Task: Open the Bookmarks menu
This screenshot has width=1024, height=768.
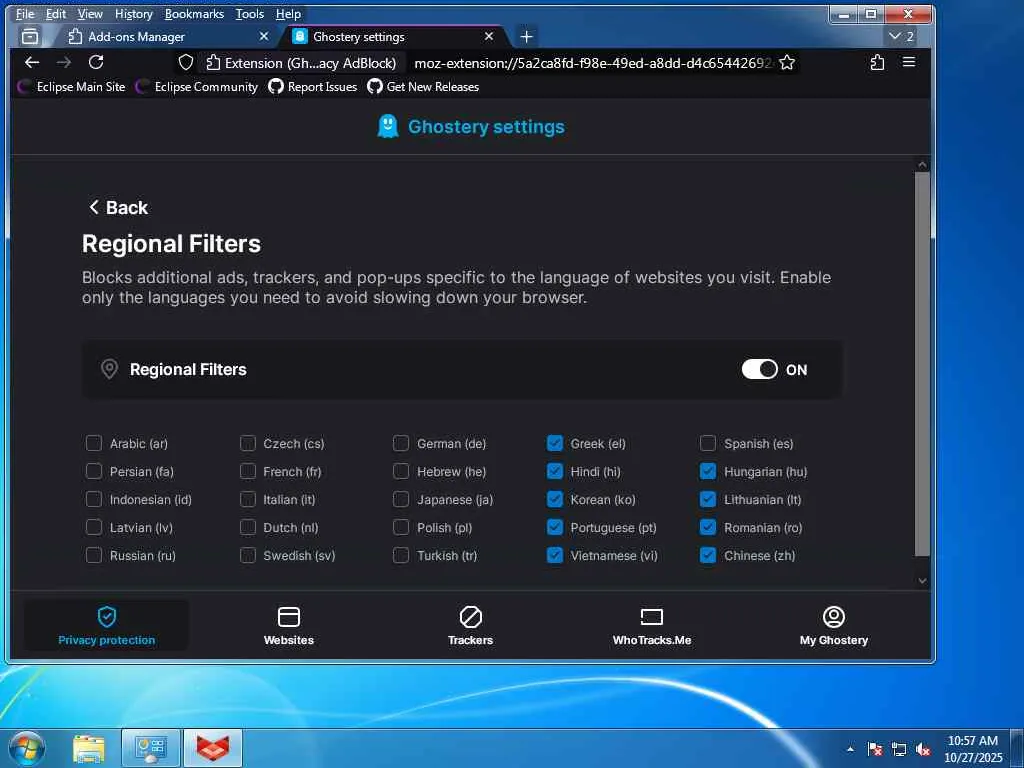Action: point(194,14)
